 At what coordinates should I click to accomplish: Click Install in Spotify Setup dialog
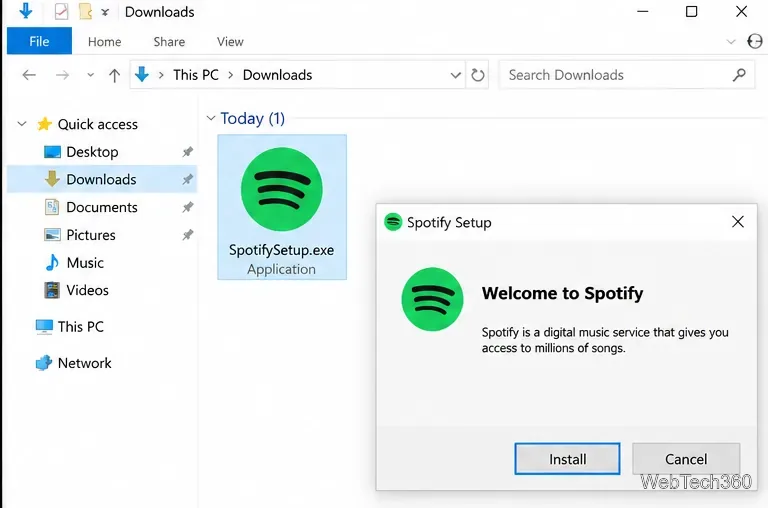(567, 459)
